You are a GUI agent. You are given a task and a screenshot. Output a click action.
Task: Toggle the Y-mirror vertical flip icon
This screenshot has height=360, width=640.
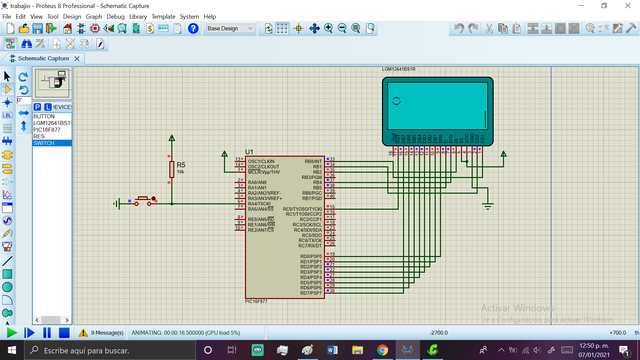[24, 126]
